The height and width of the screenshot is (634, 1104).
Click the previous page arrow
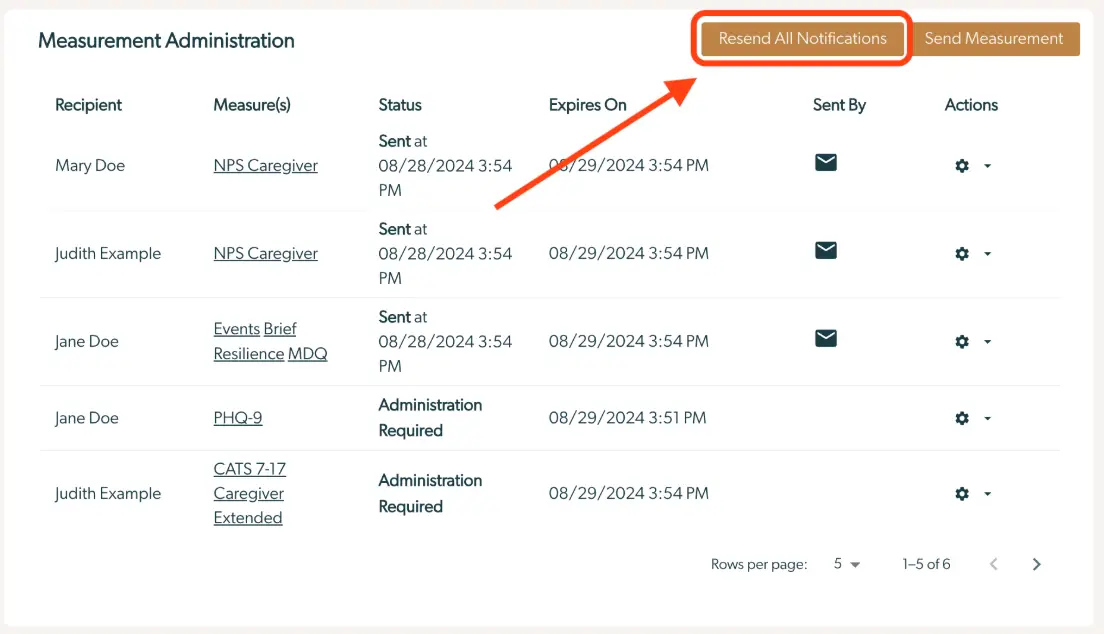coord(993,564)
